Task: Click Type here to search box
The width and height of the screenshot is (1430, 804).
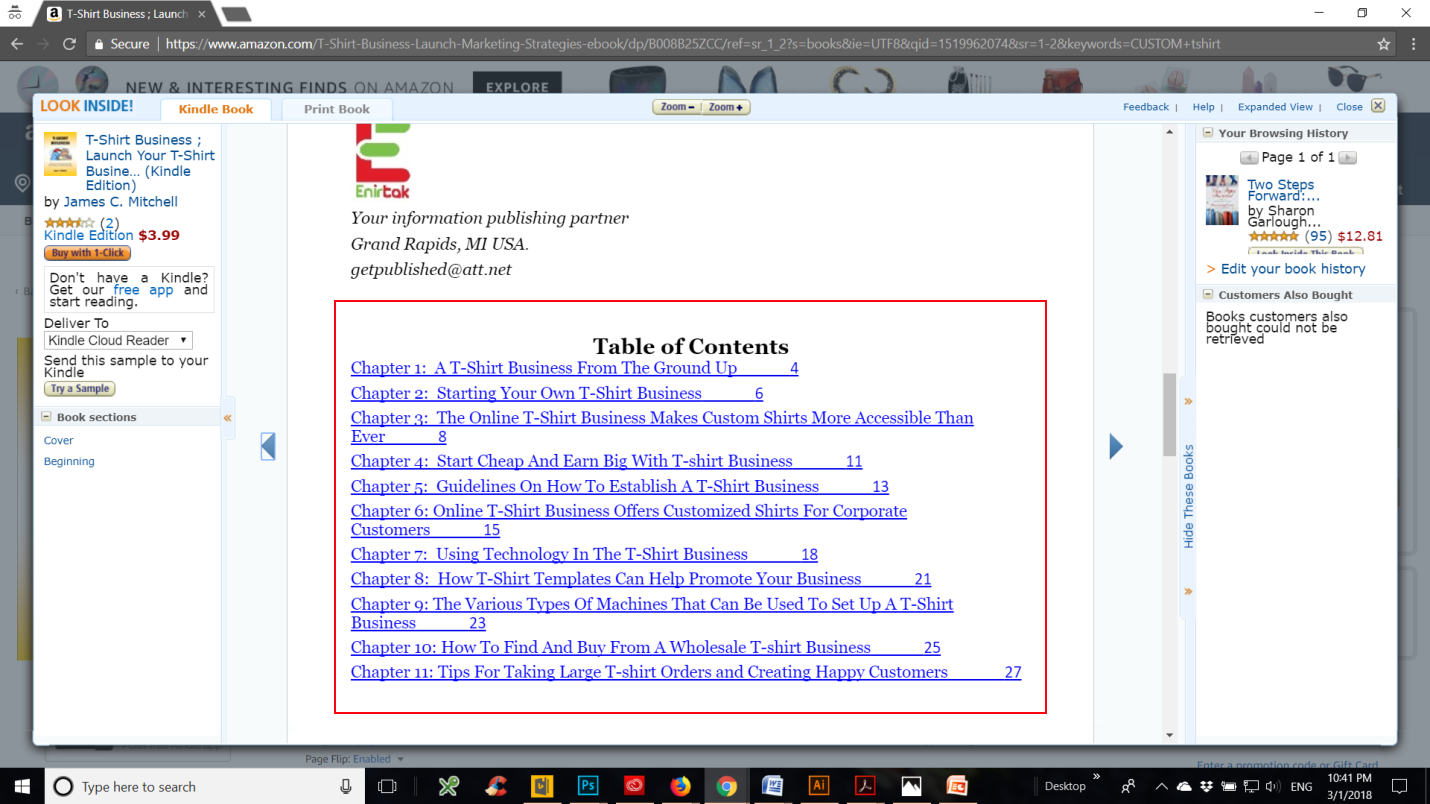Action: pos(205,787)
